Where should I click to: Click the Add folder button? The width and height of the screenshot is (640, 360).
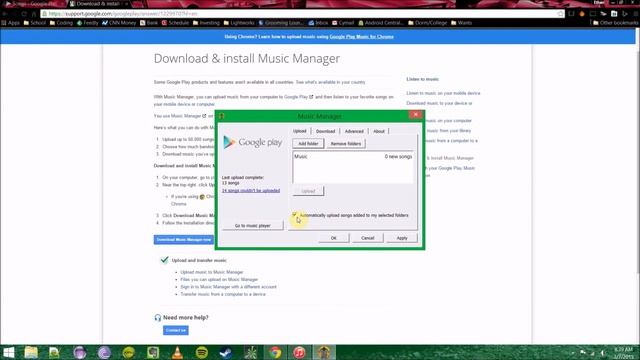(308, 144)
